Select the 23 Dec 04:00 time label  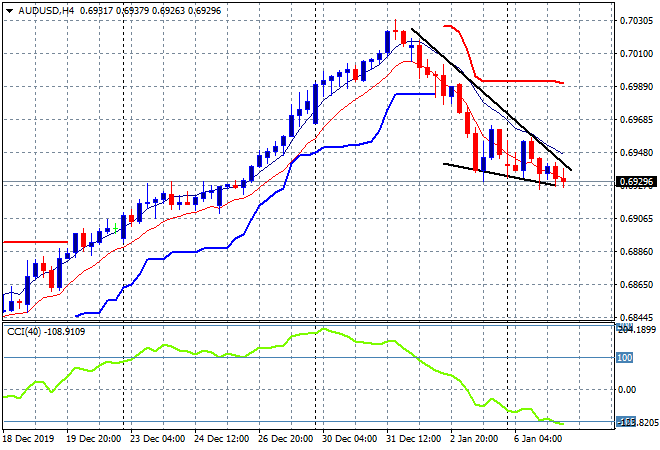click(157, 439)
